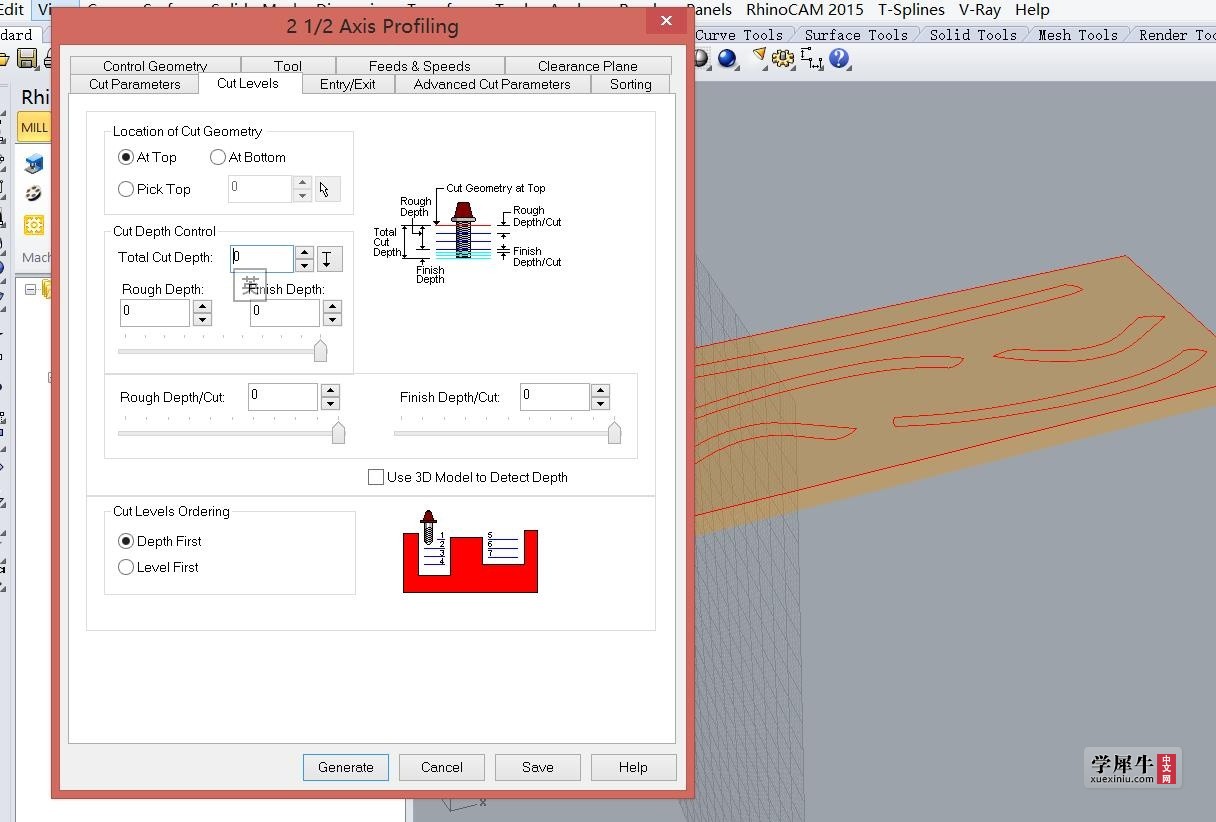The height and width of the screenshot is (822, 1216).
Task: Open the Edit menu
Action: click(11, 9)
